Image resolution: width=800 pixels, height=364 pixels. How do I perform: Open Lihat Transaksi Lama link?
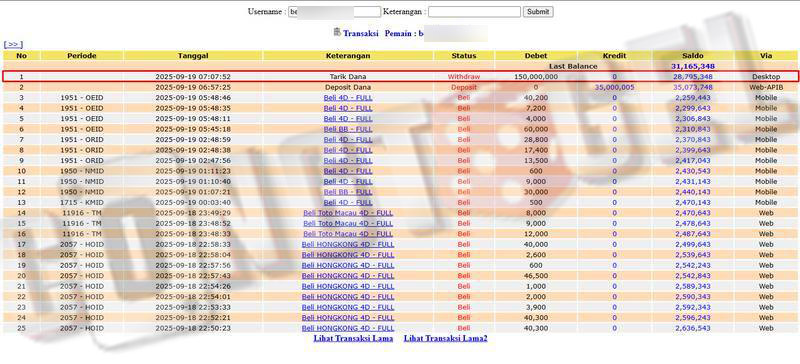[x=353, y=338]
